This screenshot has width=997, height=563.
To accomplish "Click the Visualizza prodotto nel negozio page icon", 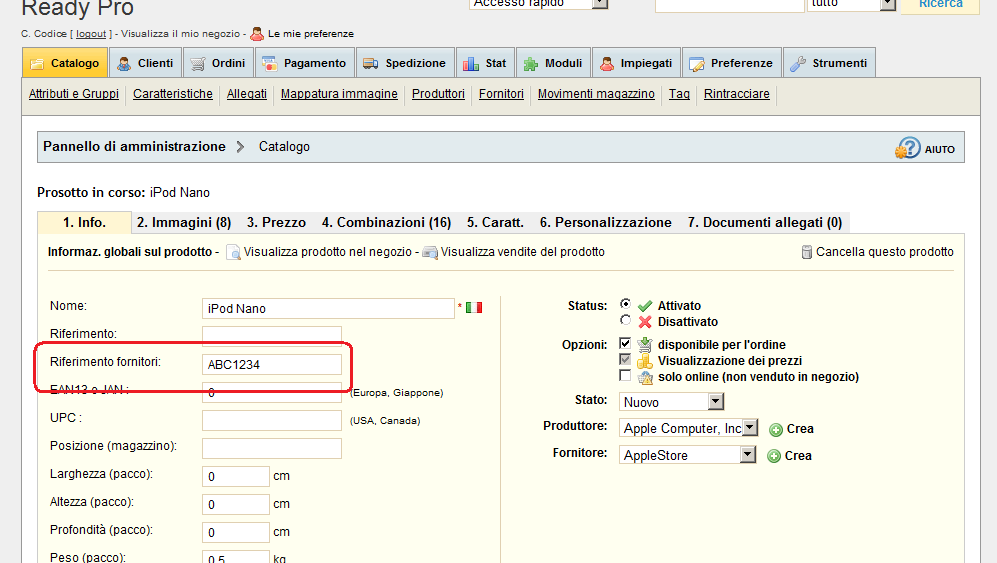I will (233, 253).
